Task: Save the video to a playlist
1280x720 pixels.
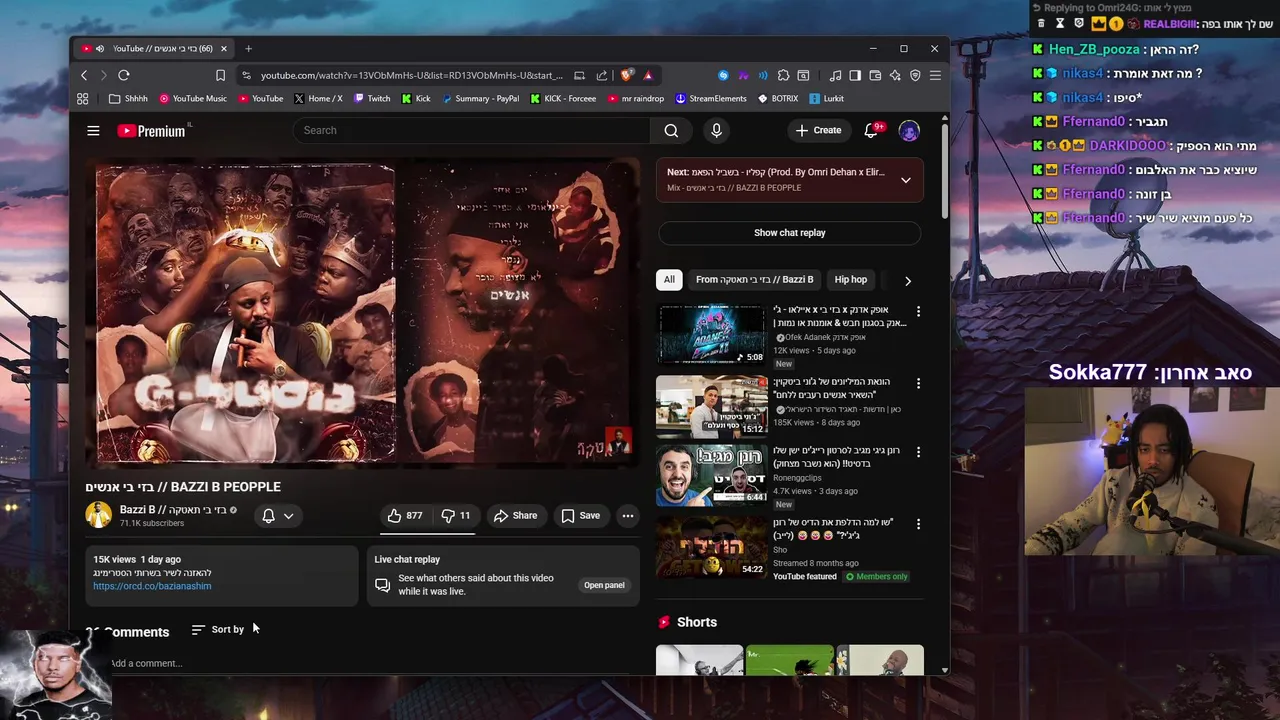Action: (580, 516)
